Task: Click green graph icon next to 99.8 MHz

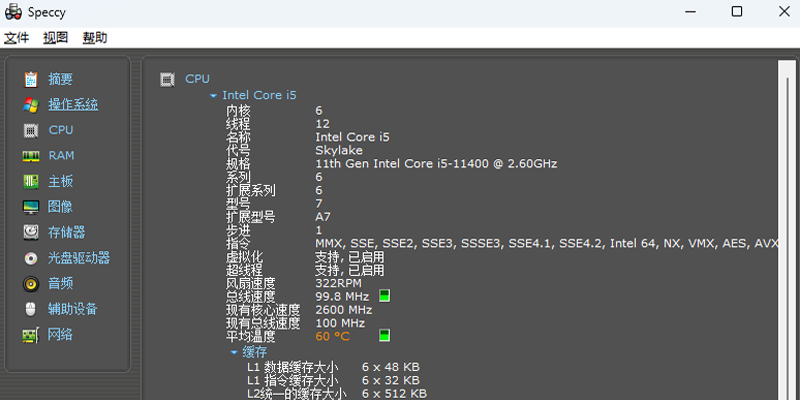Action: 384,295
